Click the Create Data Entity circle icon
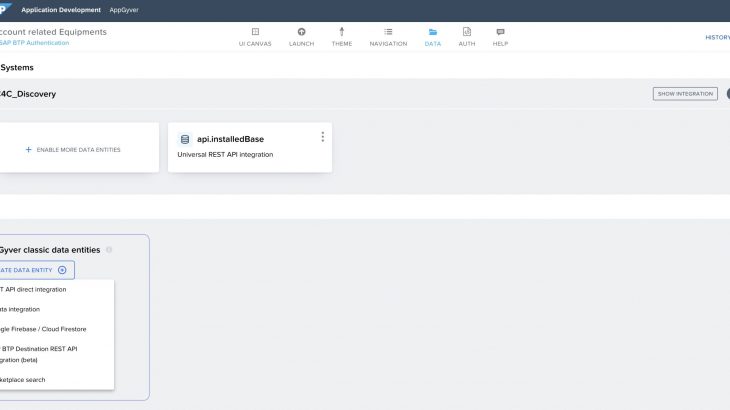This screenshot has height=410, width=730. pos(62,270)
